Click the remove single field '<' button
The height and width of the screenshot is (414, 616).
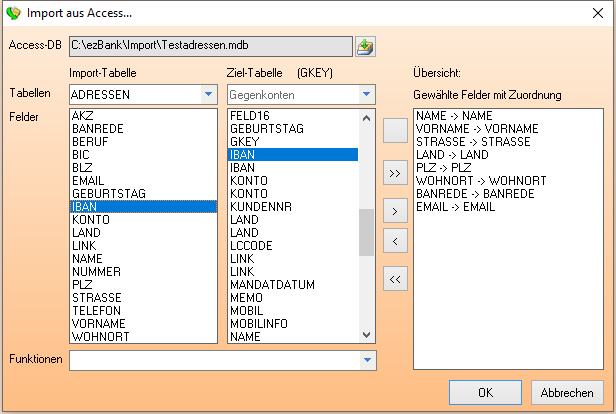[395, 241]
